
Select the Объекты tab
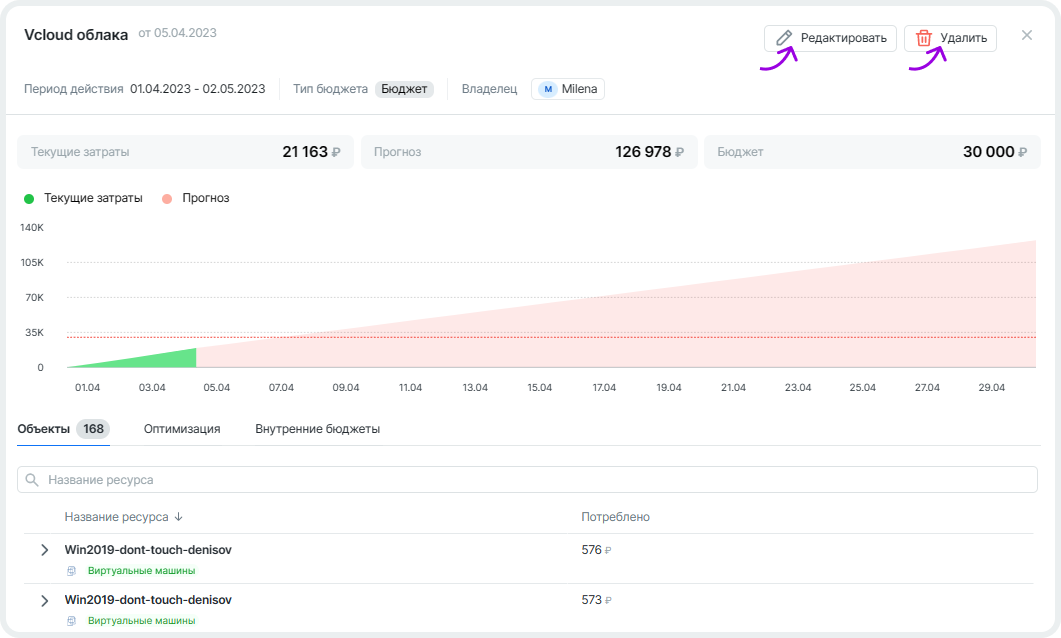point(44,429)
